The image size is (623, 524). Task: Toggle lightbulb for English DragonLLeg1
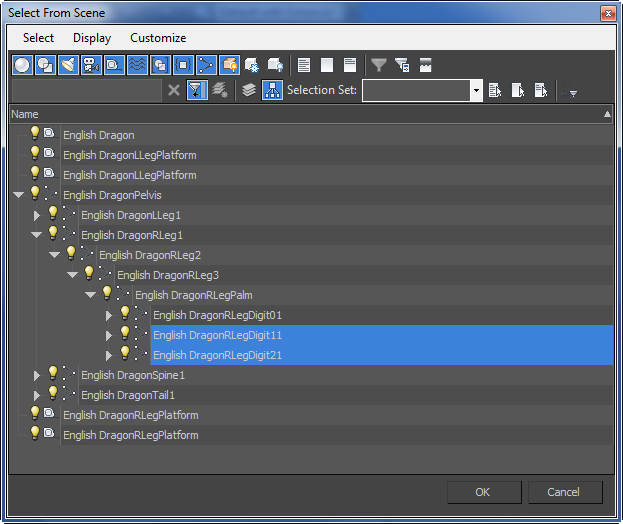[53, 213]
